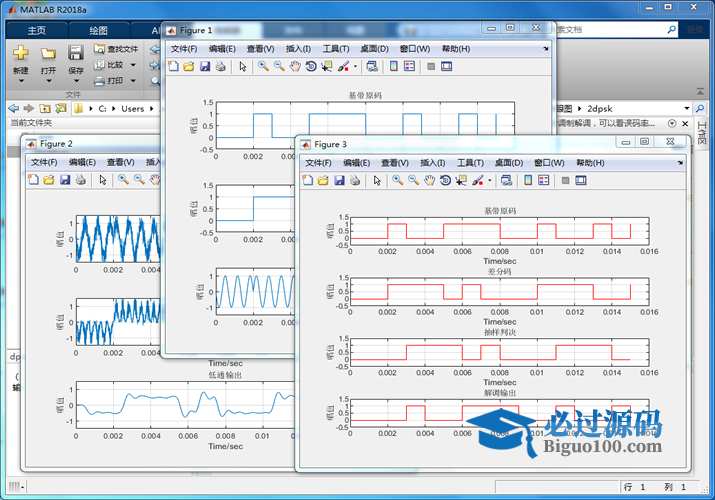Insert Legend in Figure 3
This screenshot has height=500, width=715.
click(x=544, y=180)
